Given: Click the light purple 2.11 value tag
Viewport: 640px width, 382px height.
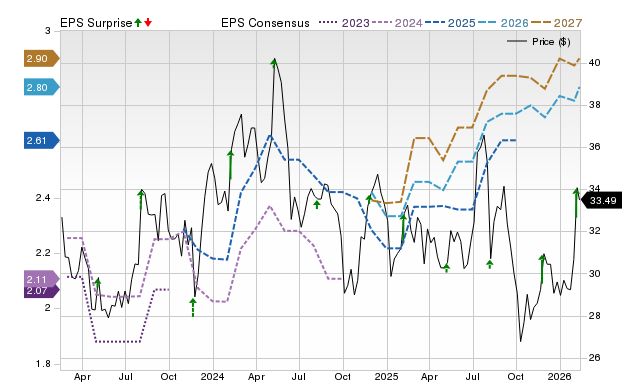Looking at the screenshot, I should pyautogui.click(x=42, y=280).
